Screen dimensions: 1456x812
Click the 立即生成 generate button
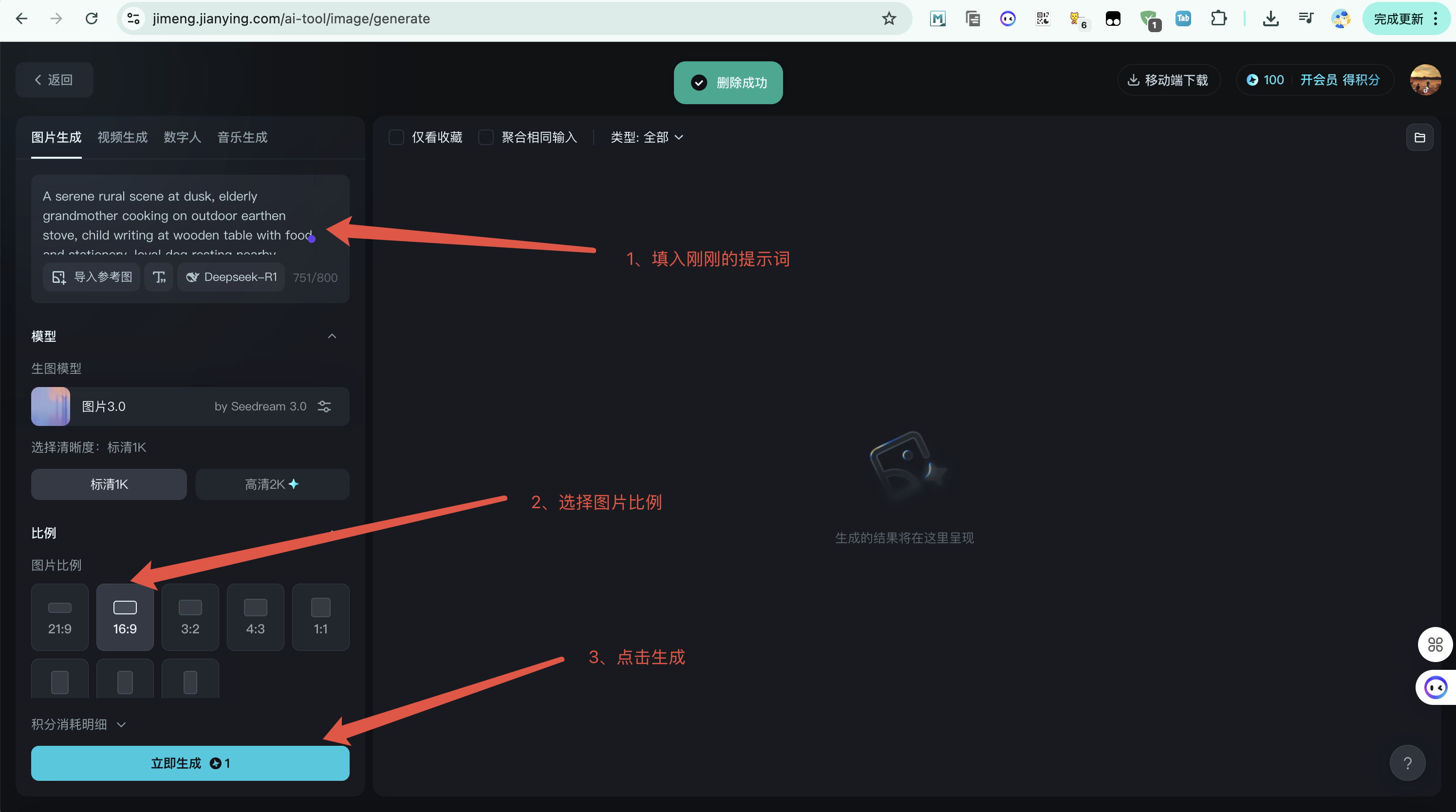click(x=190, y=763)
